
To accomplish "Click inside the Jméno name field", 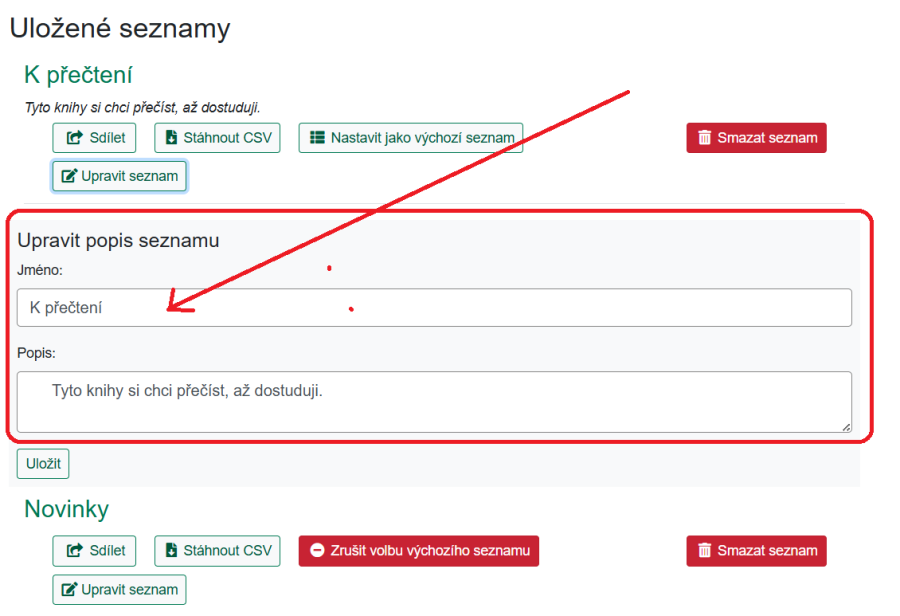I will 435,307.
